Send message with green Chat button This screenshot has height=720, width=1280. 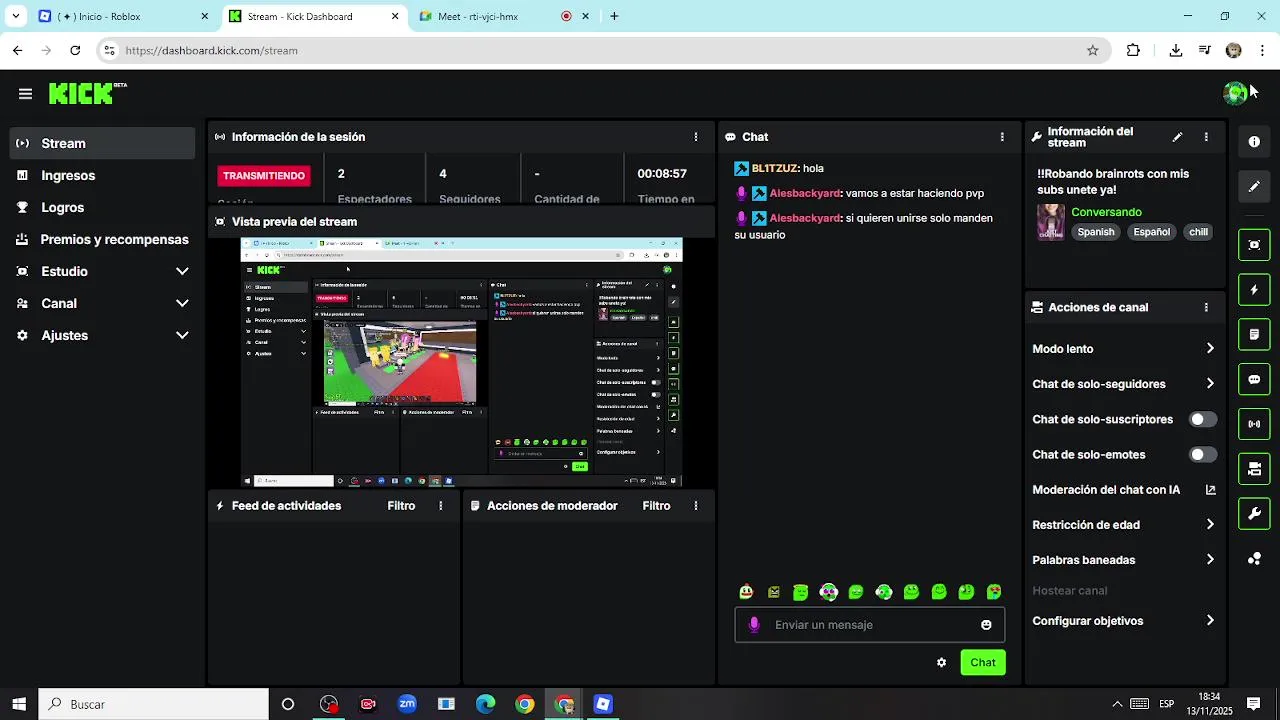[x=983, y=662]
